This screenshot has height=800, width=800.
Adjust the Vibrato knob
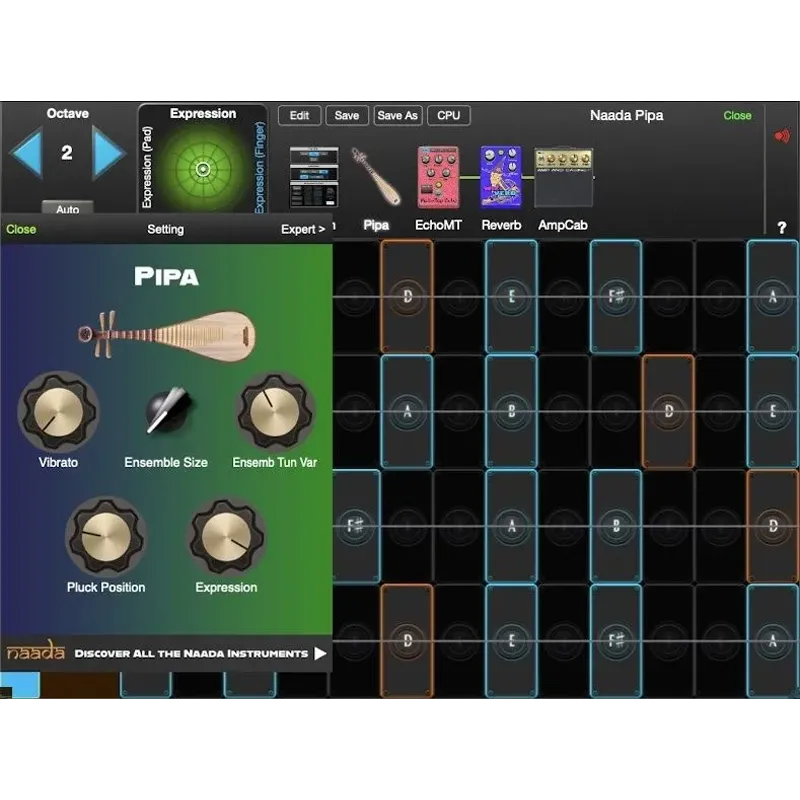click(x=59, y=411)
